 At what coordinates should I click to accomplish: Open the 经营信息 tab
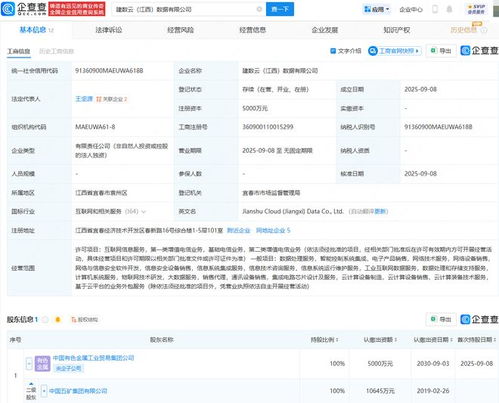252,30
